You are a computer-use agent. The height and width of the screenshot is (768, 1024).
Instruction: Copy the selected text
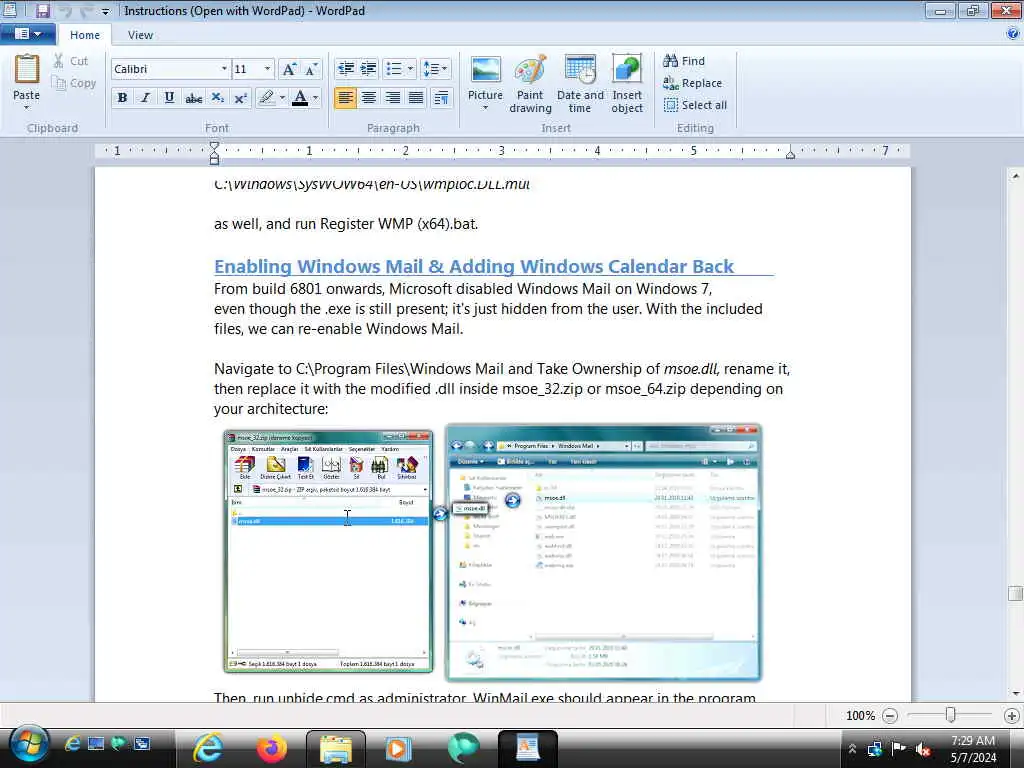pos(74,83)
